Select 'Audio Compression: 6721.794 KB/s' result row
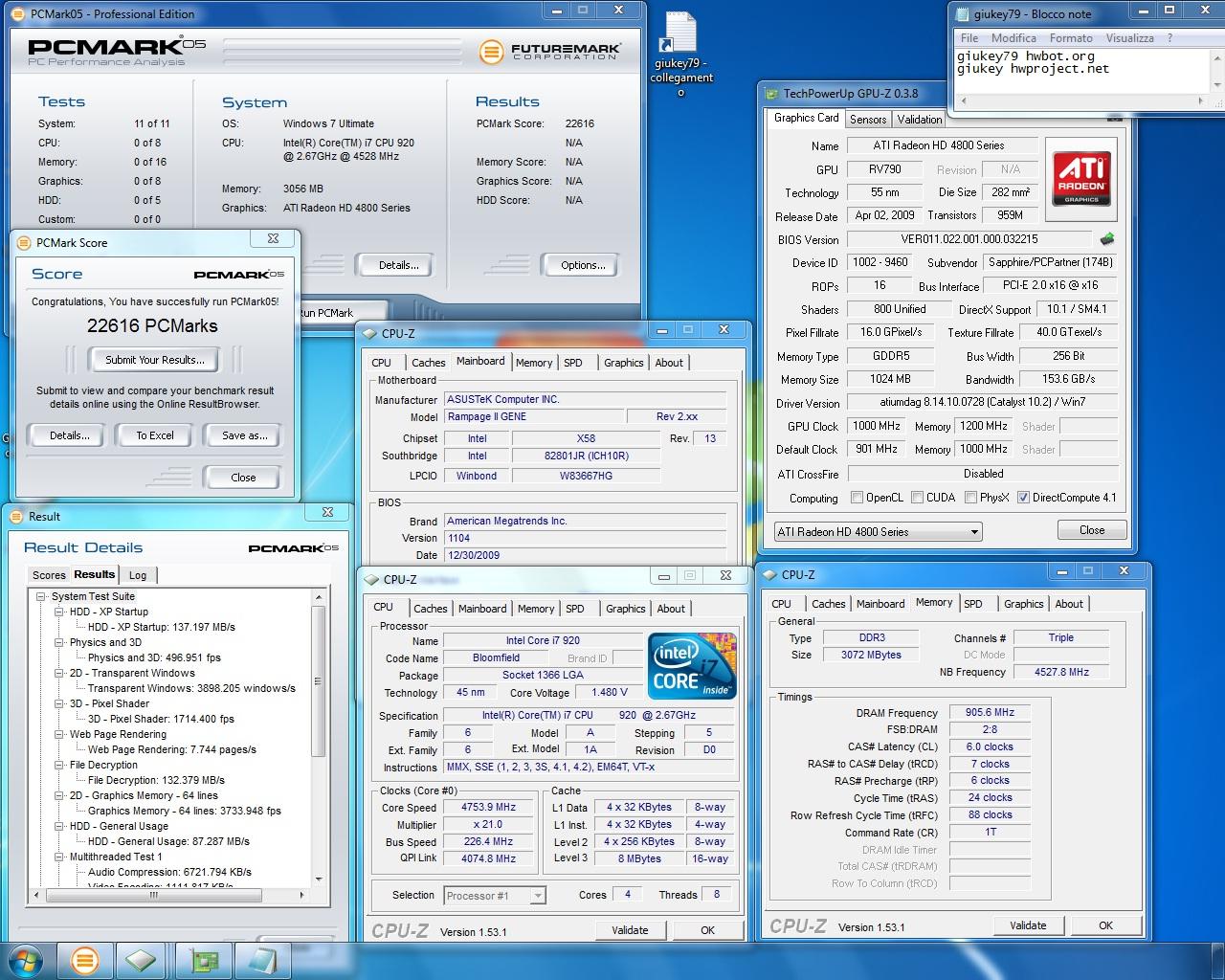Screen dimensions: 1225x980 (x=169, y=872)
